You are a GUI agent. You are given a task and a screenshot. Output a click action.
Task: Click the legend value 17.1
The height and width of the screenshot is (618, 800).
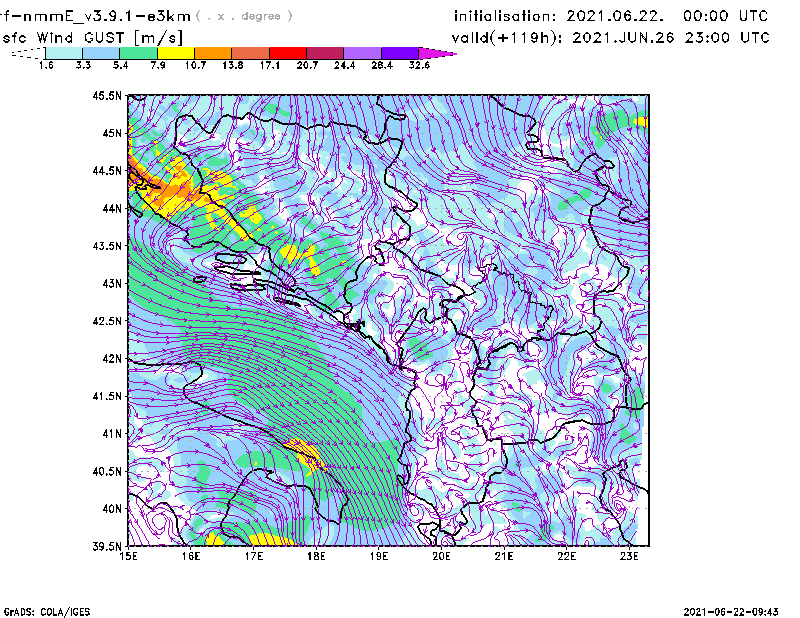[270, 65]
